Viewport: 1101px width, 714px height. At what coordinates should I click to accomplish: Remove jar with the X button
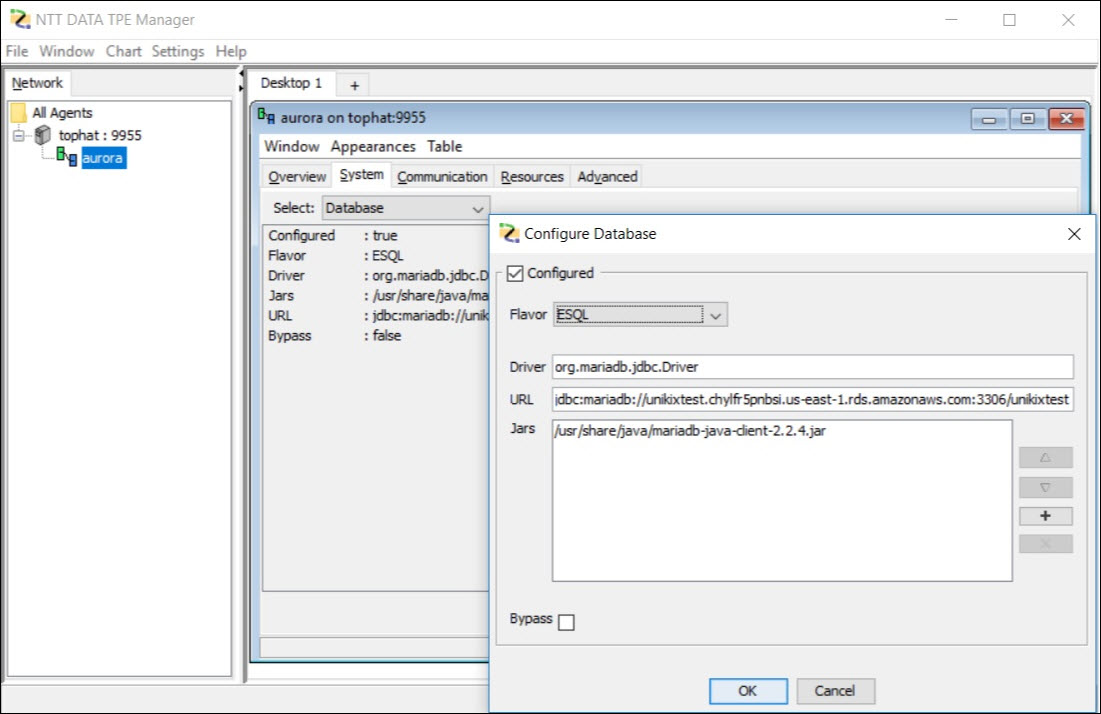coord(1046,544)
